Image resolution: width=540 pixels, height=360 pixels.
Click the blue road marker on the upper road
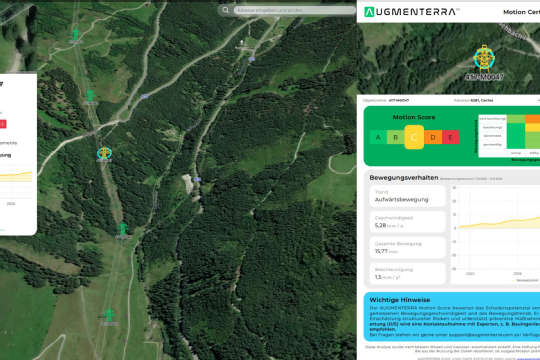[252, 59]
